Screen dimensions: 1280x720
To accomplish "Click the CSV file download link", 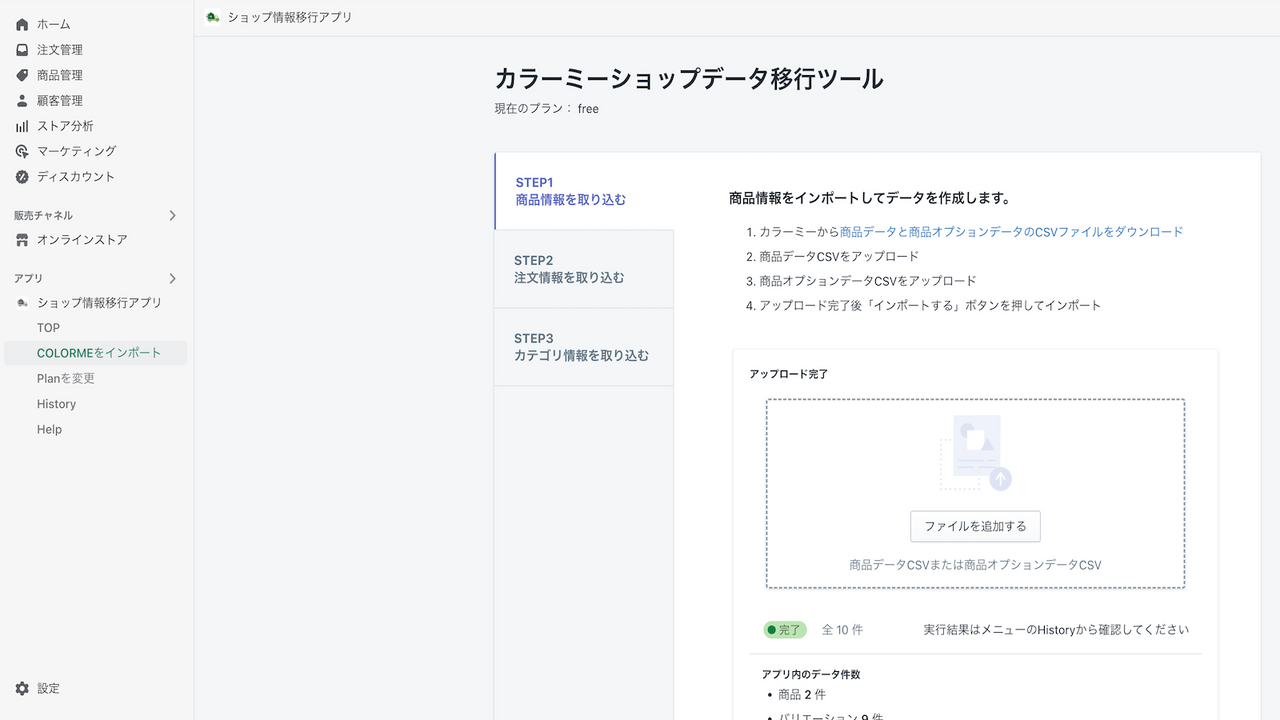I will pos(1011,231).
